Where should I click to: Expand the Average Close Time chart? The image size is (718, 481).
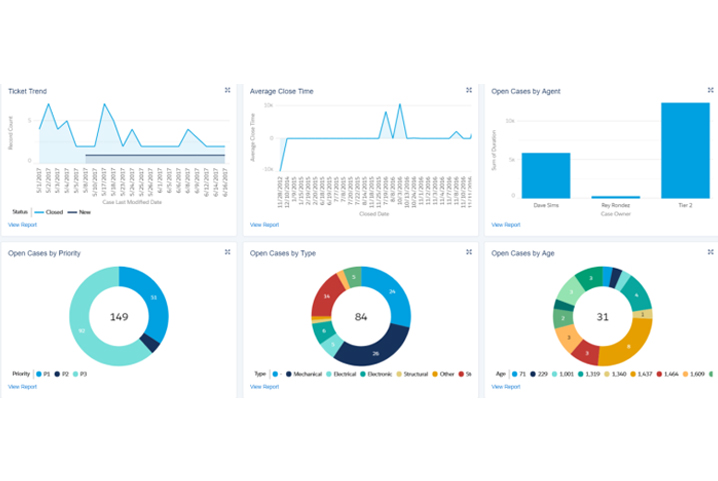click(x=469, y=90)
